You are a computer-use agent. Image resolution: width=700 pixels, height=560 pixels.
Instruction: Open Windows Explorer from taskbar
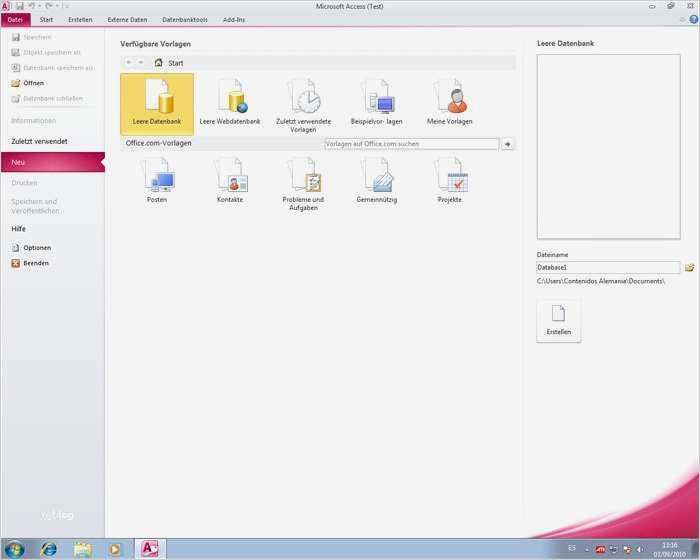83,549
